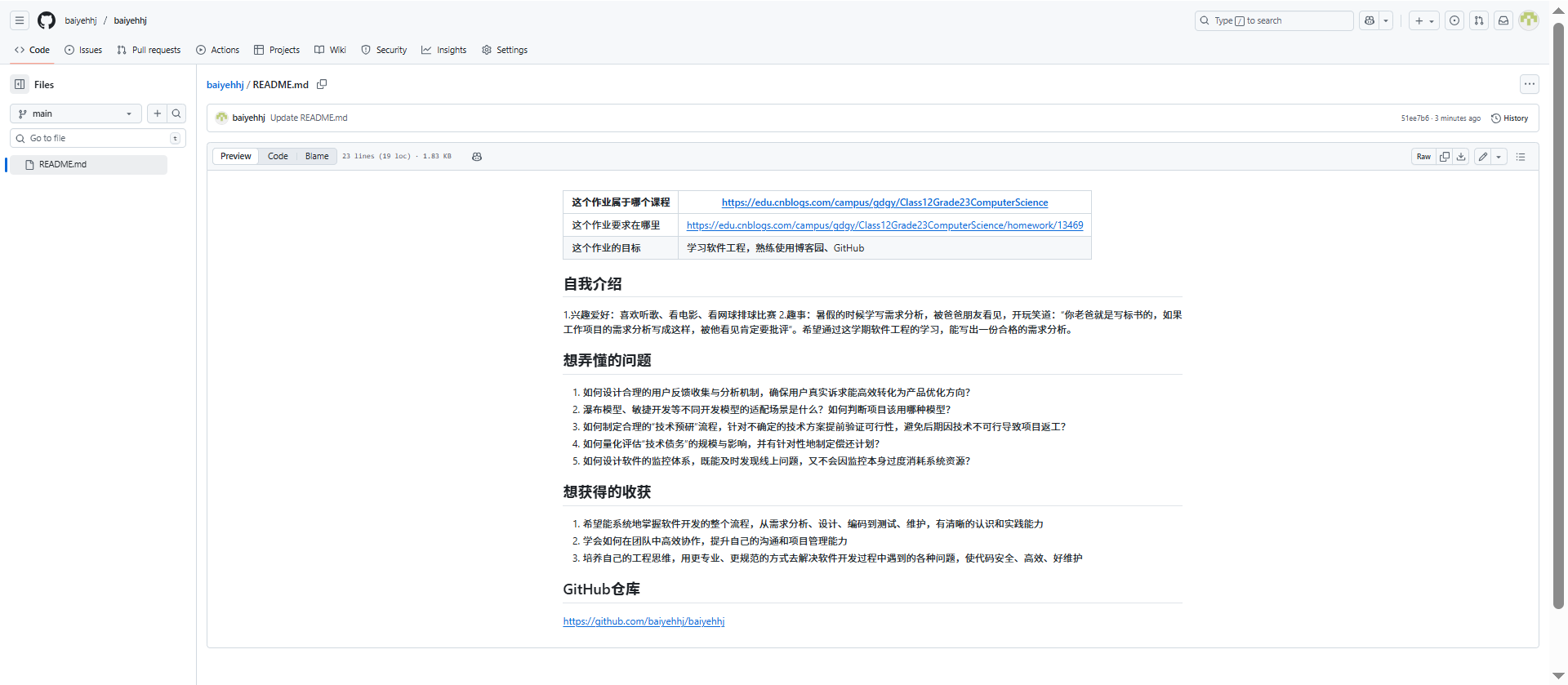Collapse the Files tree panel

[x=20, y=84]
